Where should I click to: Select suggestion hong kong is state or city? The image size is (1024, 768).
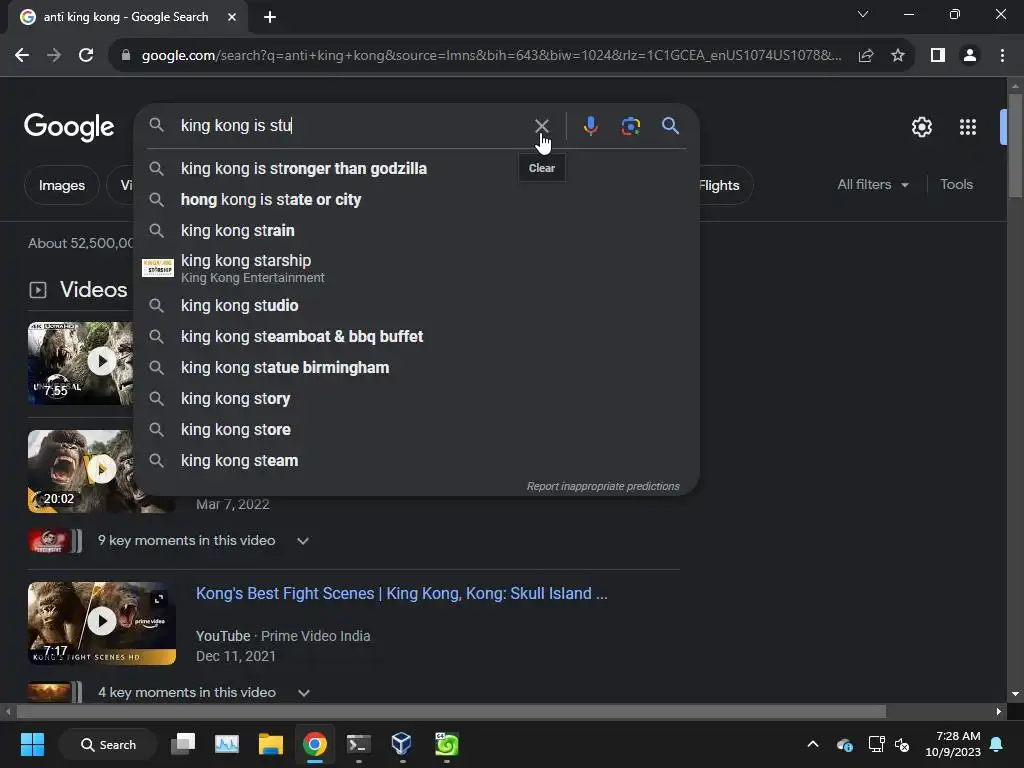pos(416,200)
